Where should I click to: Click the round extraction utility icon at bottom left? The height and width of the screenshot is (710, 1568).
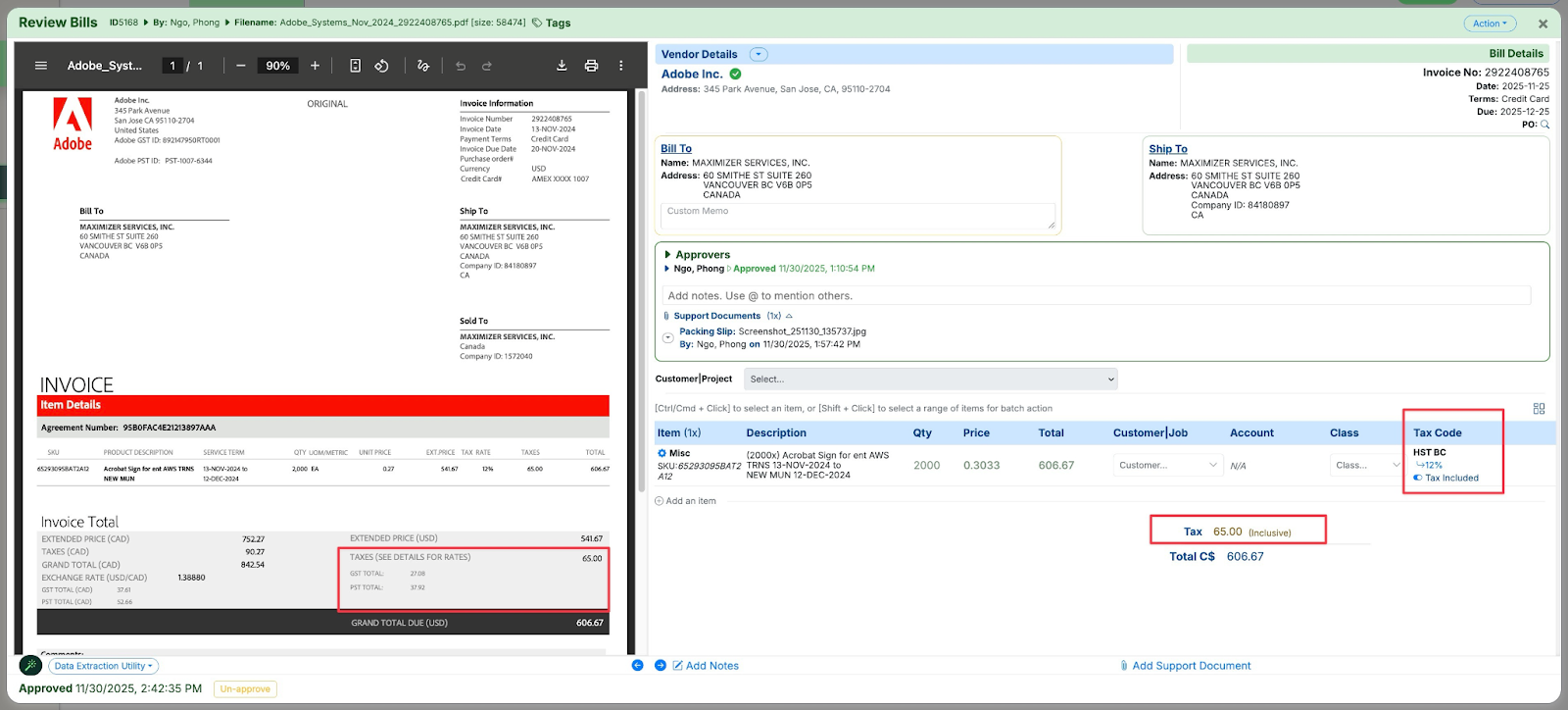30,665
